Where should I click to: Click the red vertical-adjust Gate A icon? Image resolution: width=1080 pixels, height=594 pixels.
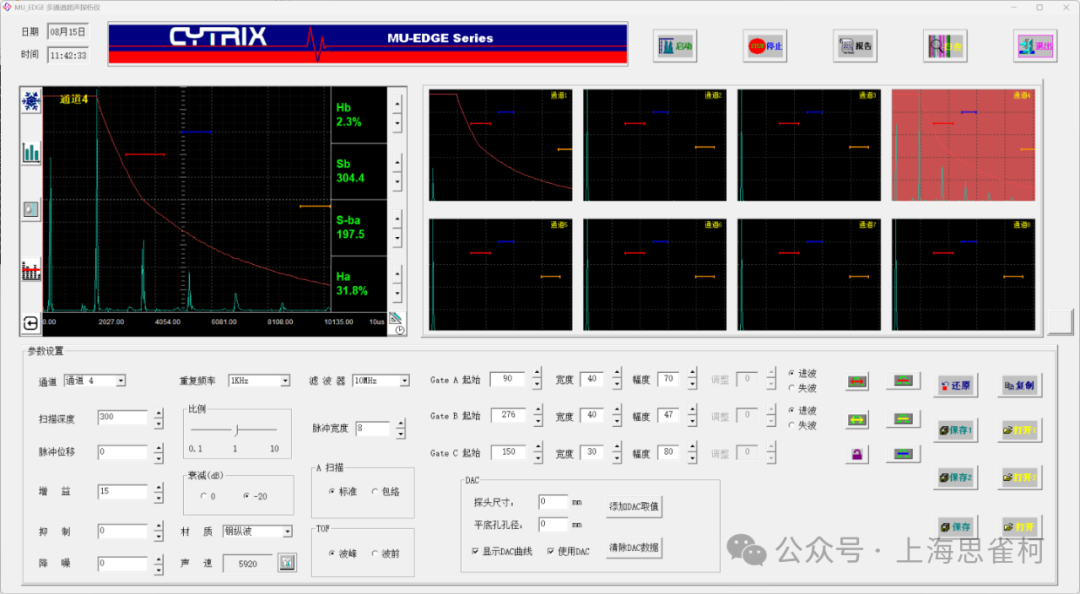pyautogui.click(x=903, y=381)
